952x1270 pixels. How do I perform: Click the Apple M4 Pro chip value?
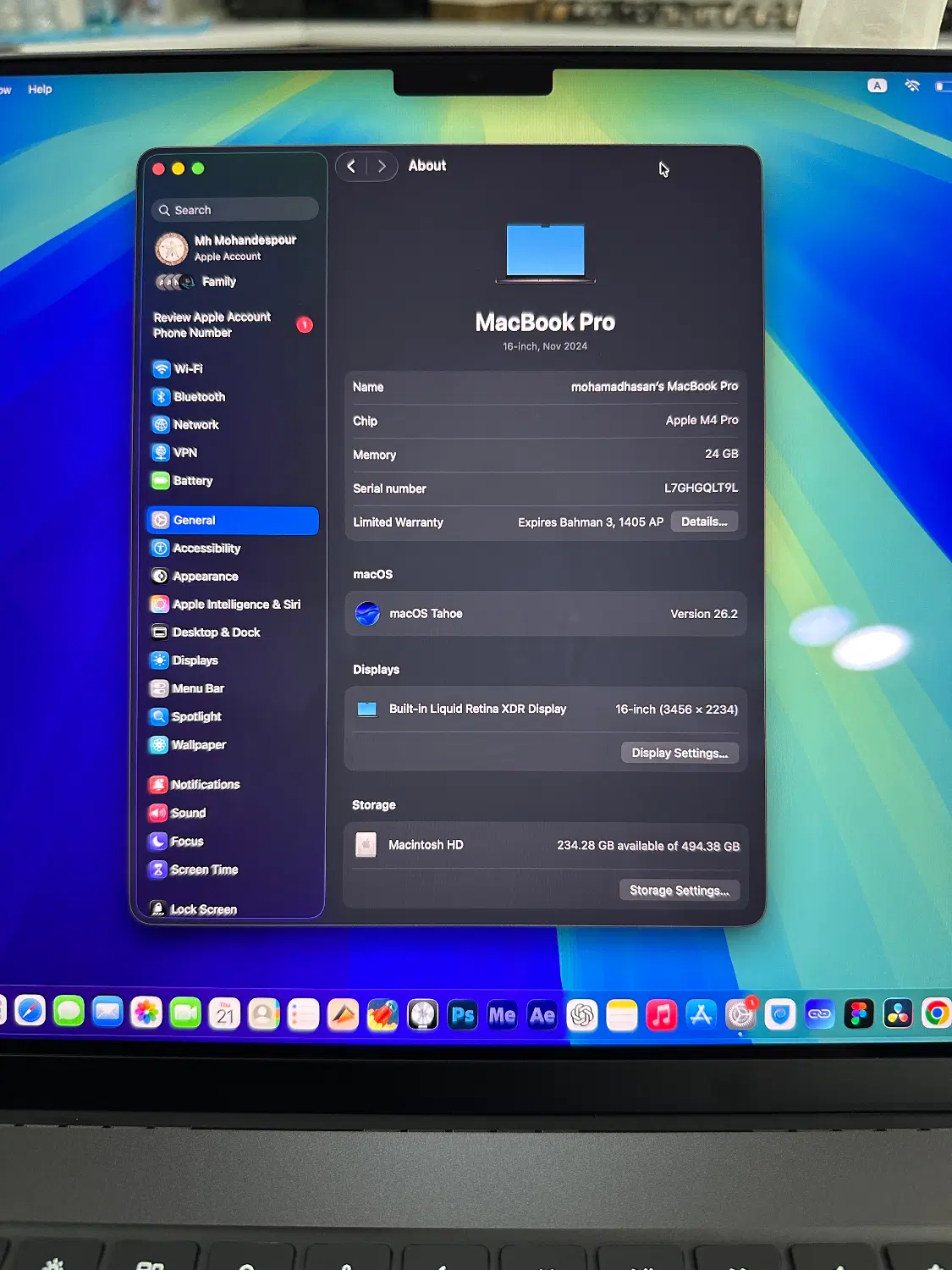702,420
